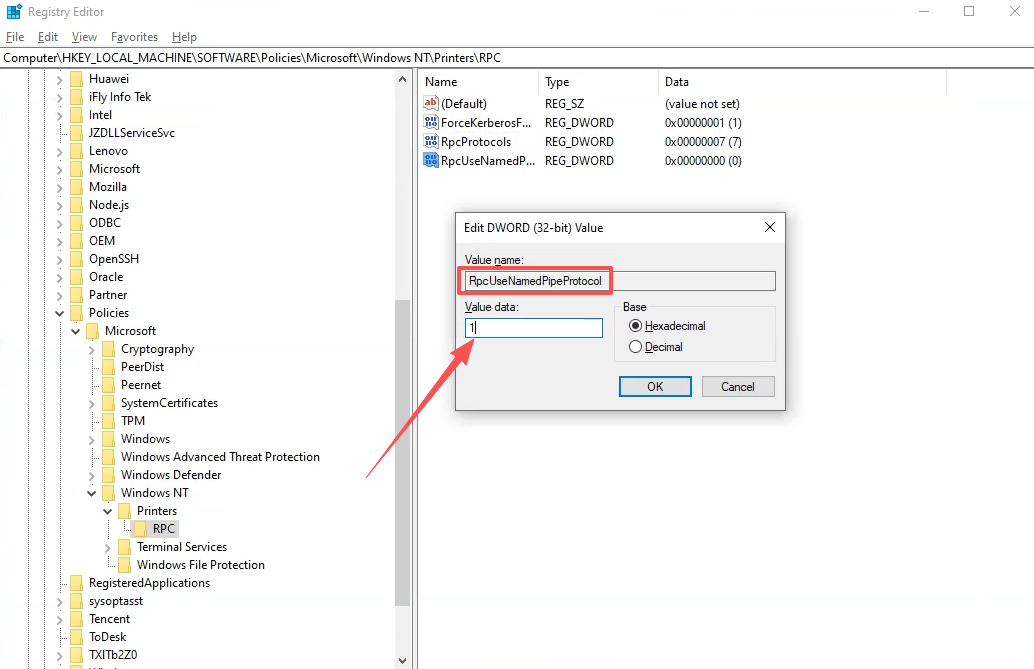The width and height of the screenshot is (1034, 669).
Task: Click the Huawei folder icon in the tree
Action: [x=76, y=79]
